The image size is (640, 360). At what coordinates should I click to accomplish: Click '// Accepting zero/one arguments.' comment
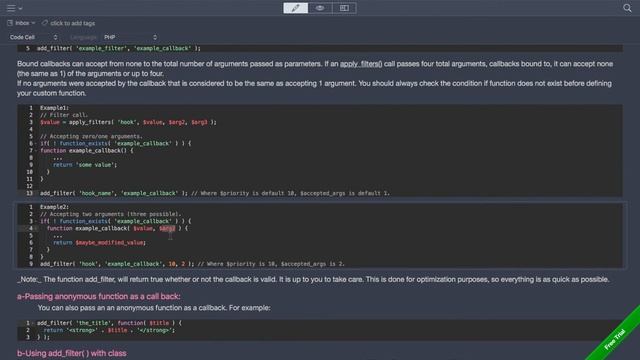tap(91, 136)
